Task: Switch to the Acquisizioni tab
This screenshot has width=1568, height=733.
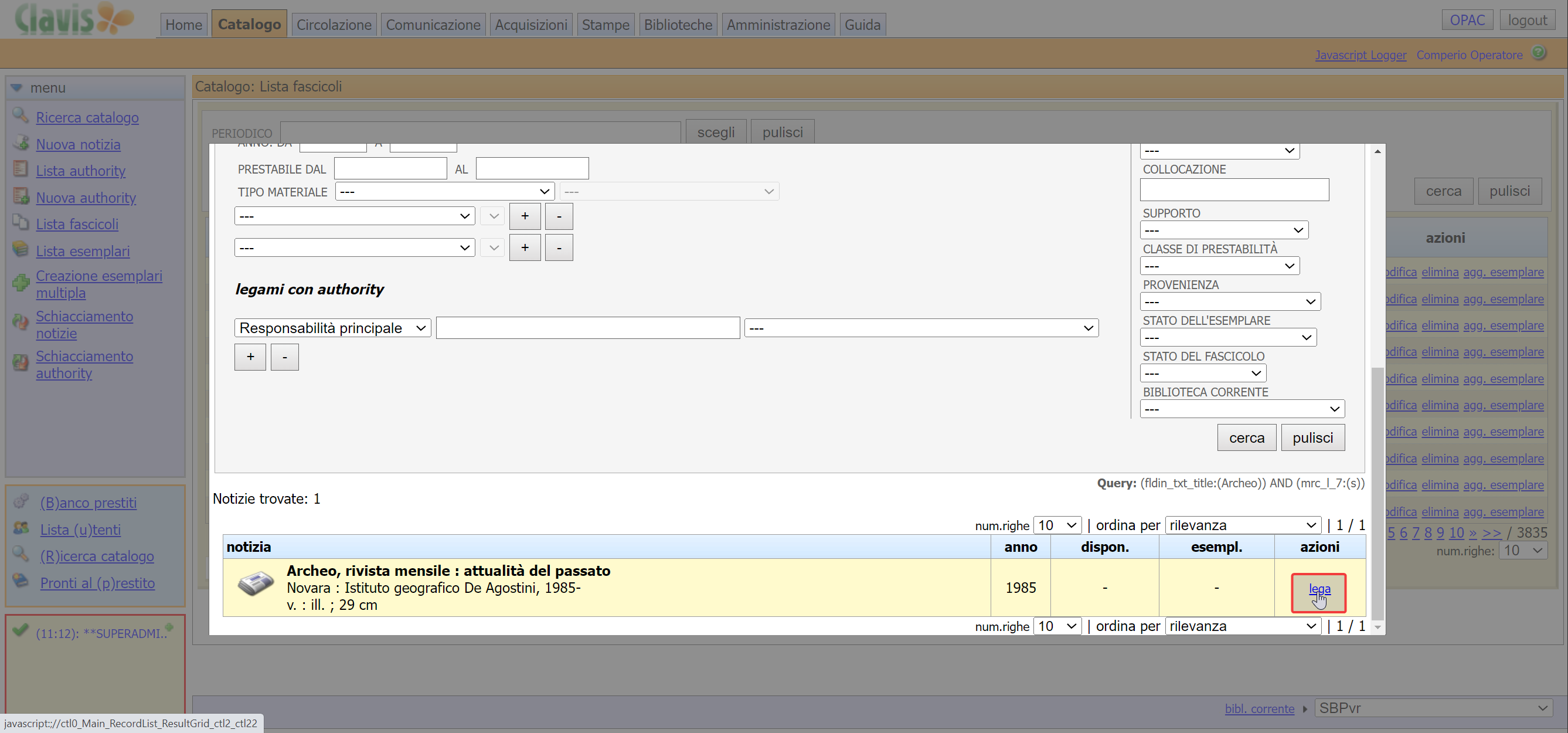Action: point(530,25)
